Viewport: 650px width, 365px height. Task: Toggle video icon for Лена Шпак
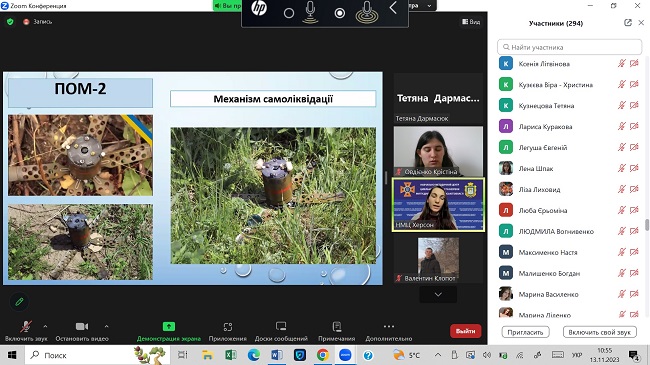point(634,168)
